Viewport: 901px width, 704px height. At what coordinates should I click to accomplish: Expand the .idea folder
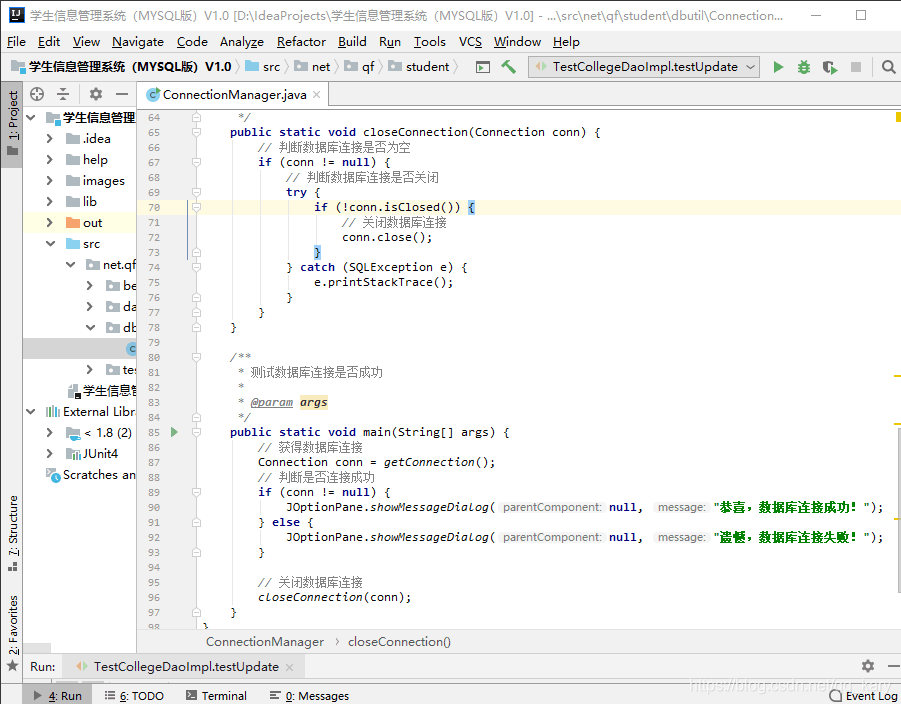(49, 139)
